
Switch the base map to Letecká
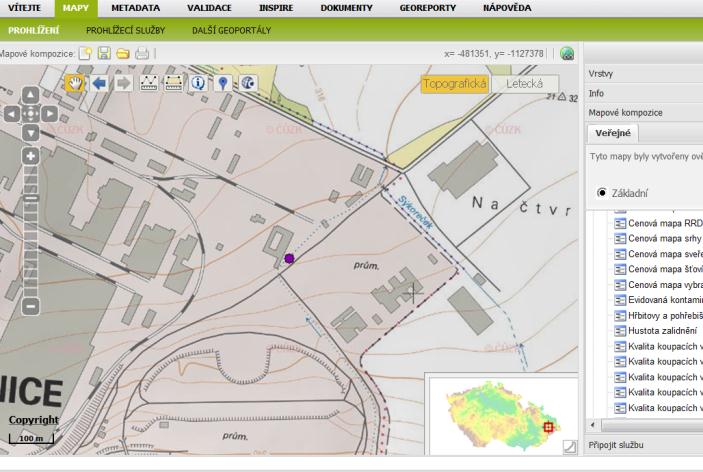525,84
